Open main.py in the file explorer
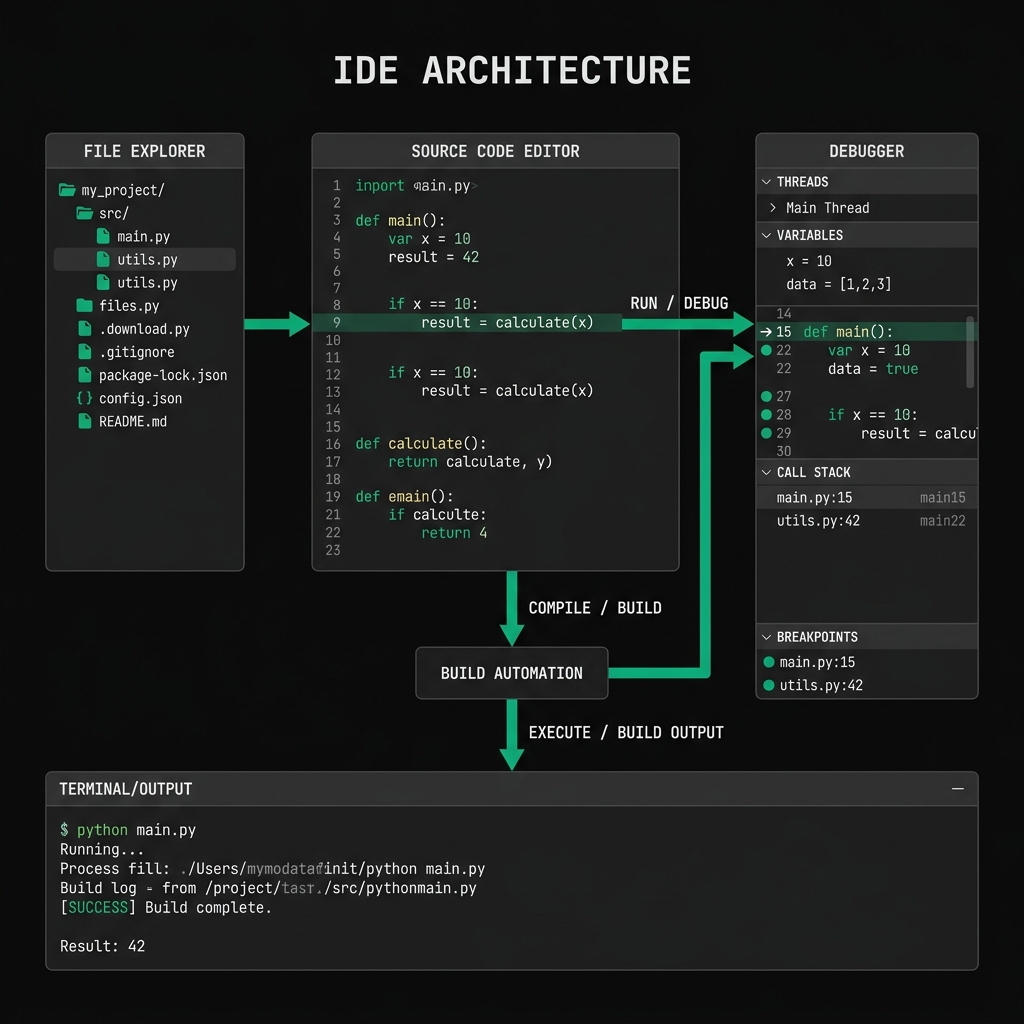Viewport: 1024px width, 1024px height. pyautogui.click(x=144, y=236)
